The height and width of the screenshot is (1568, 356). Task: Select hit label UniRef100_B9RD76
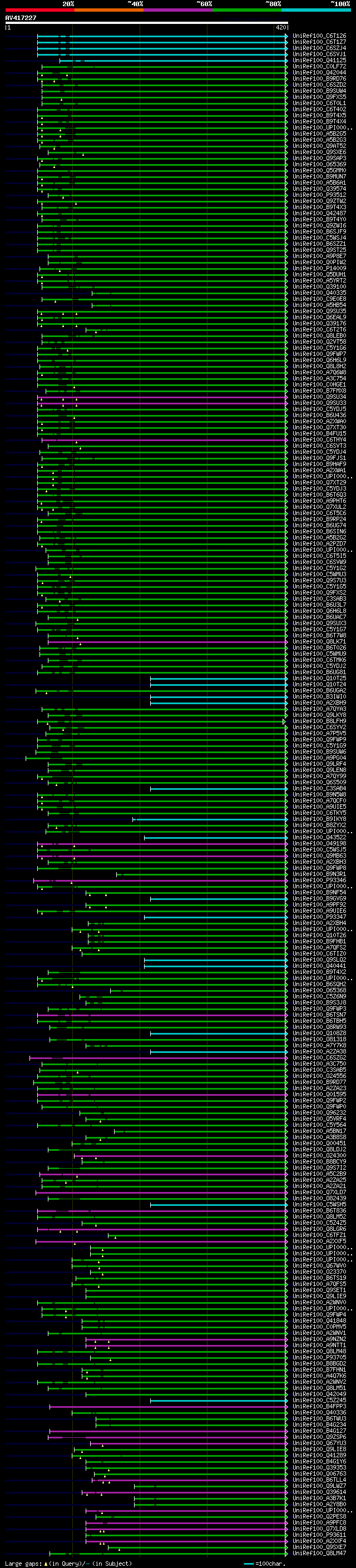point(319,79)
